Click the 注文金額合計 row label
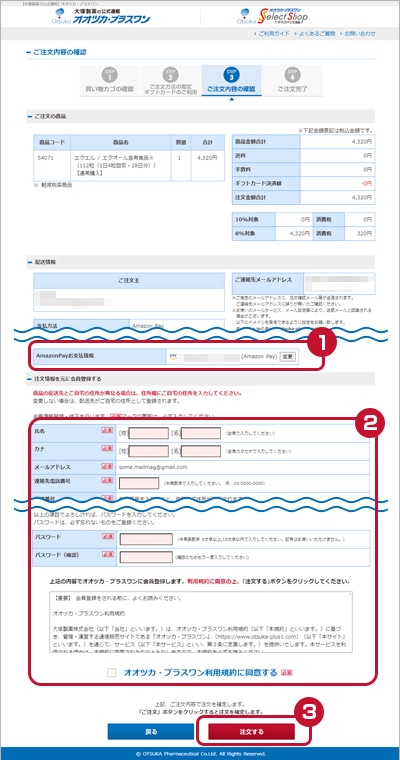 [266, 197]
